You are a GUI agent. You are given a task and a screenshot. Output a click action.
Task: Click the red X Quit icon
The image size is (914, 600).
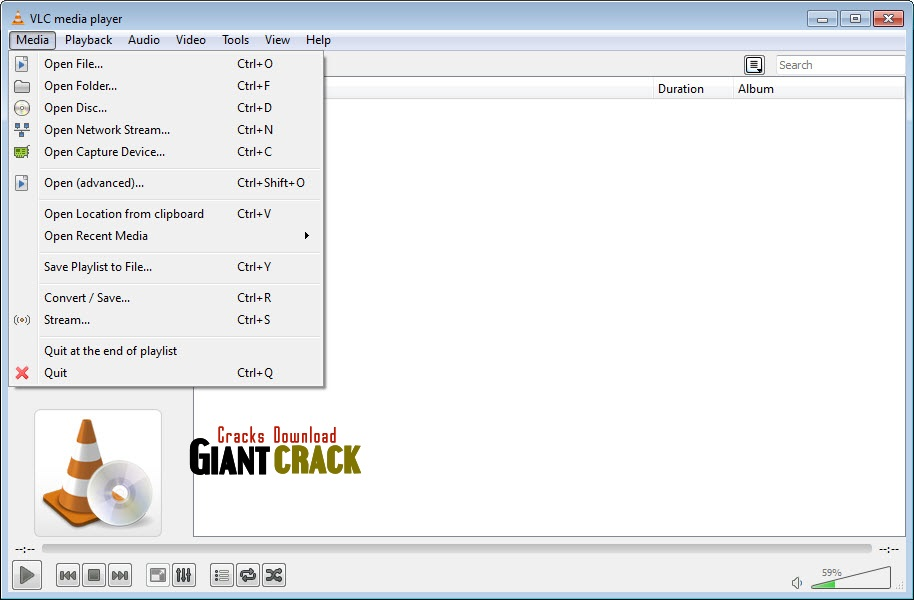22,373
